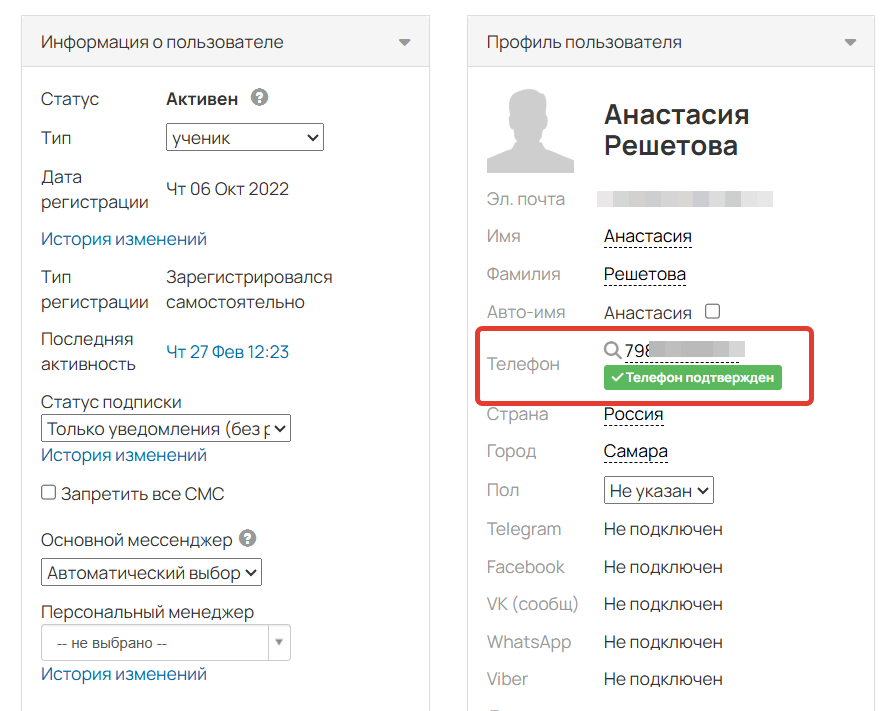The image size is (890, 711).
Task: Collapse the Информация о пользователе panel
Action: [405, 42]
